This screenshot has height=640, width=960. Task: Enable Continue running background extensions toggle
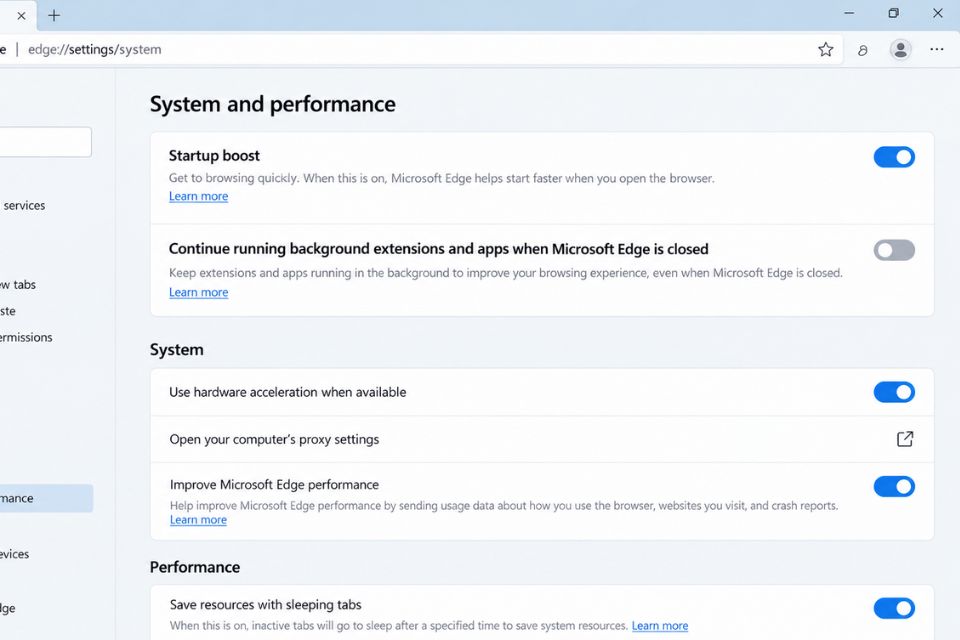click(894, 250)
